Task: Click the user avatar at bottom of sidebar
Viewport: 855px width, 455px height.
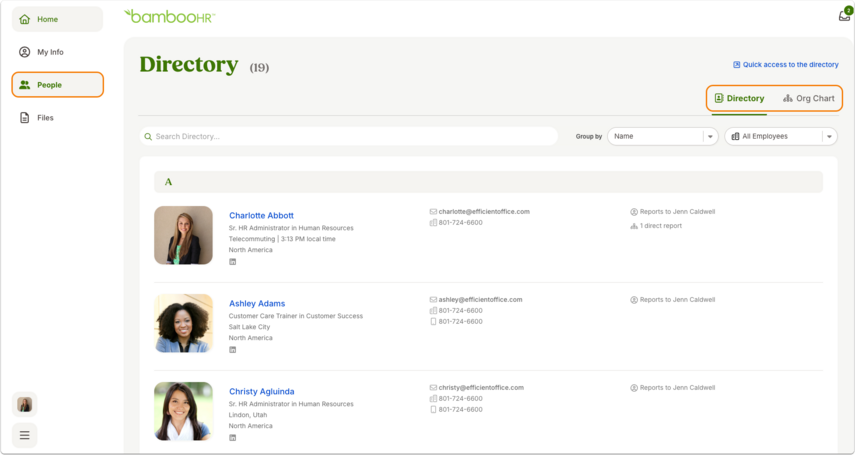Action: 25,404
